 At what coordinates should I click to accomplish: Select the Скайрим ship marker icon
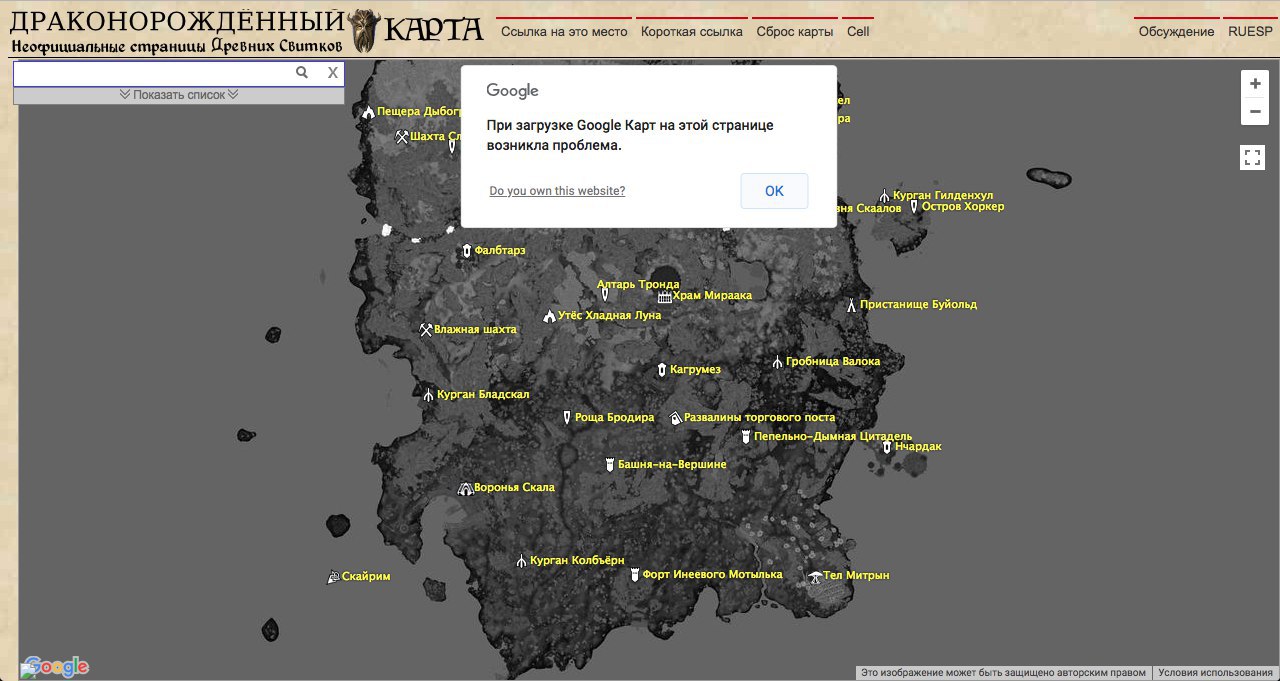pos(333,577)
